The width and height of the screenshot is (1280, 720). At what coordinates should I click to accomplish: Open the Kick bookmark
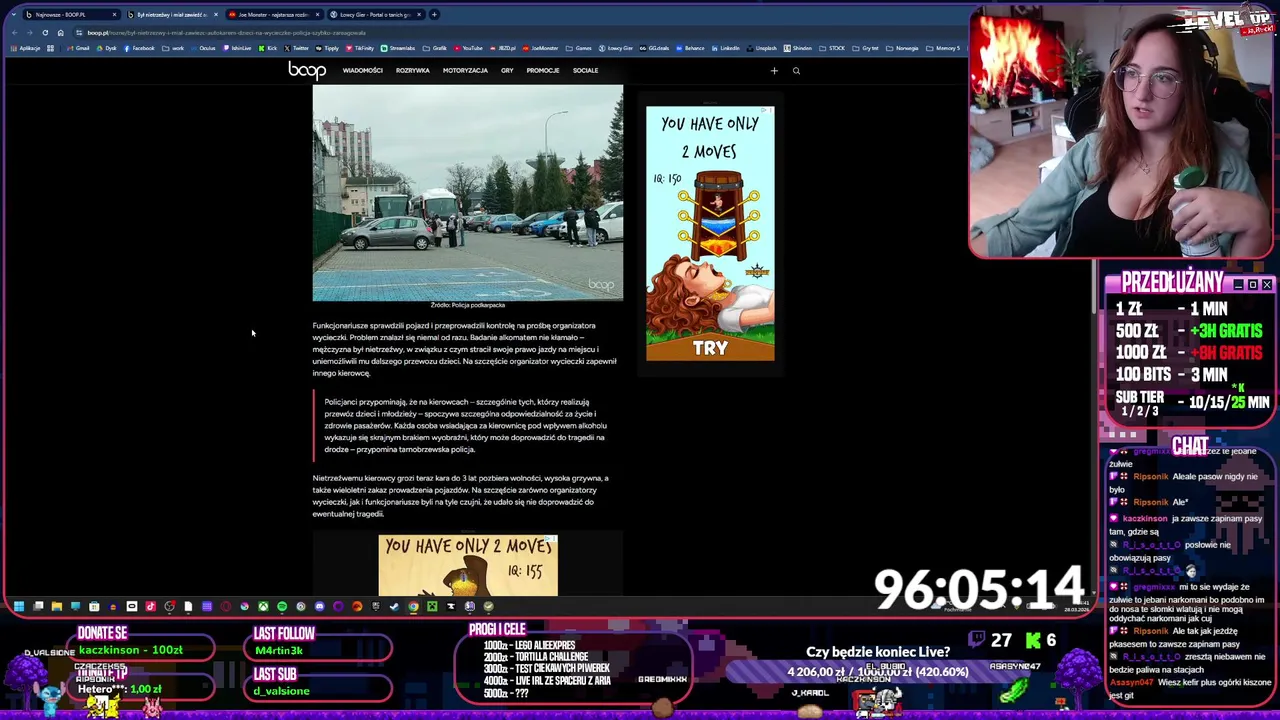(x=267, y=48)
